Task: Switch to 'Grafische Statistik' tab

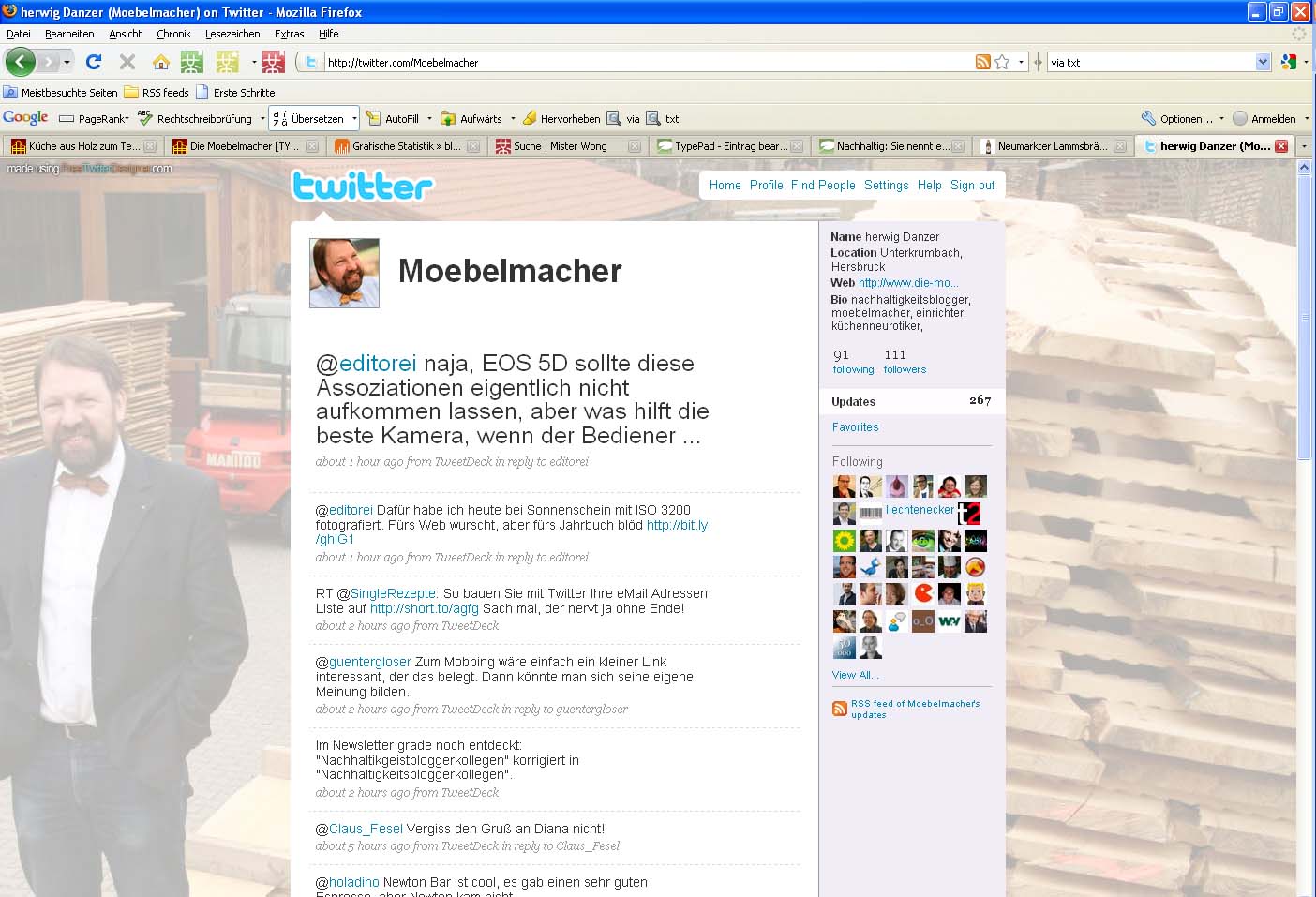Action: click(407, 146)
